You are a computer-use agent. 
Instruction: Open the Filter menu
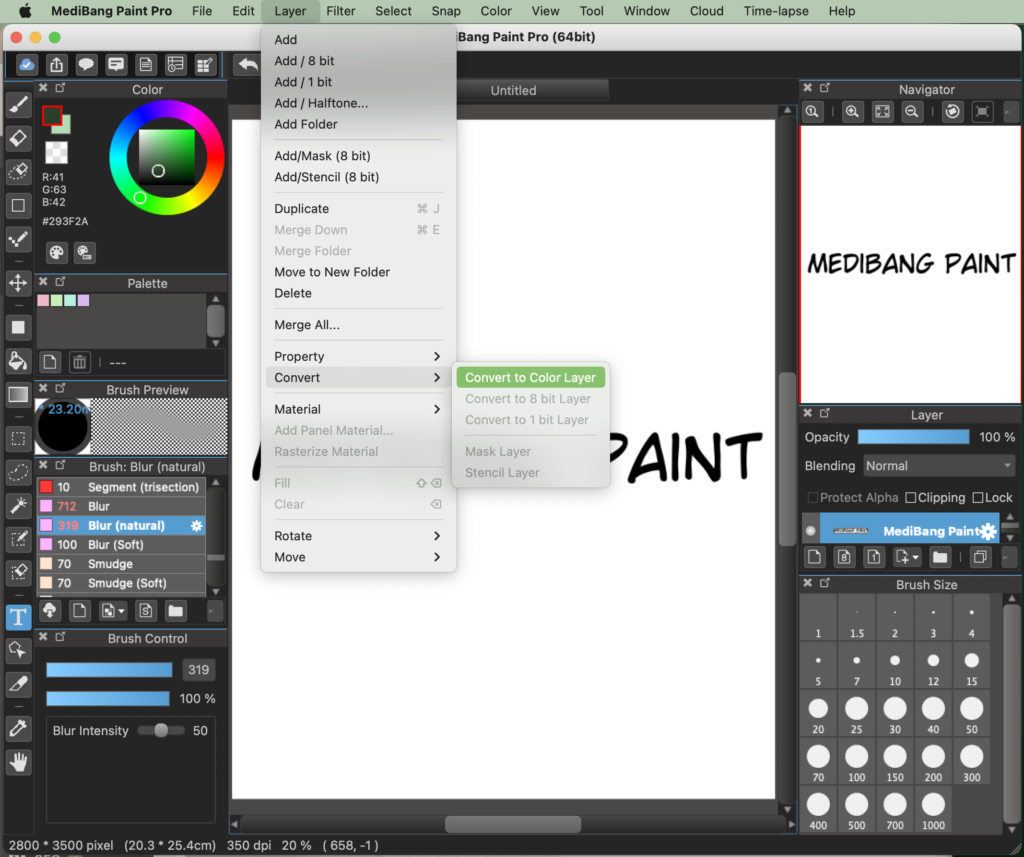tap(341, 11)
